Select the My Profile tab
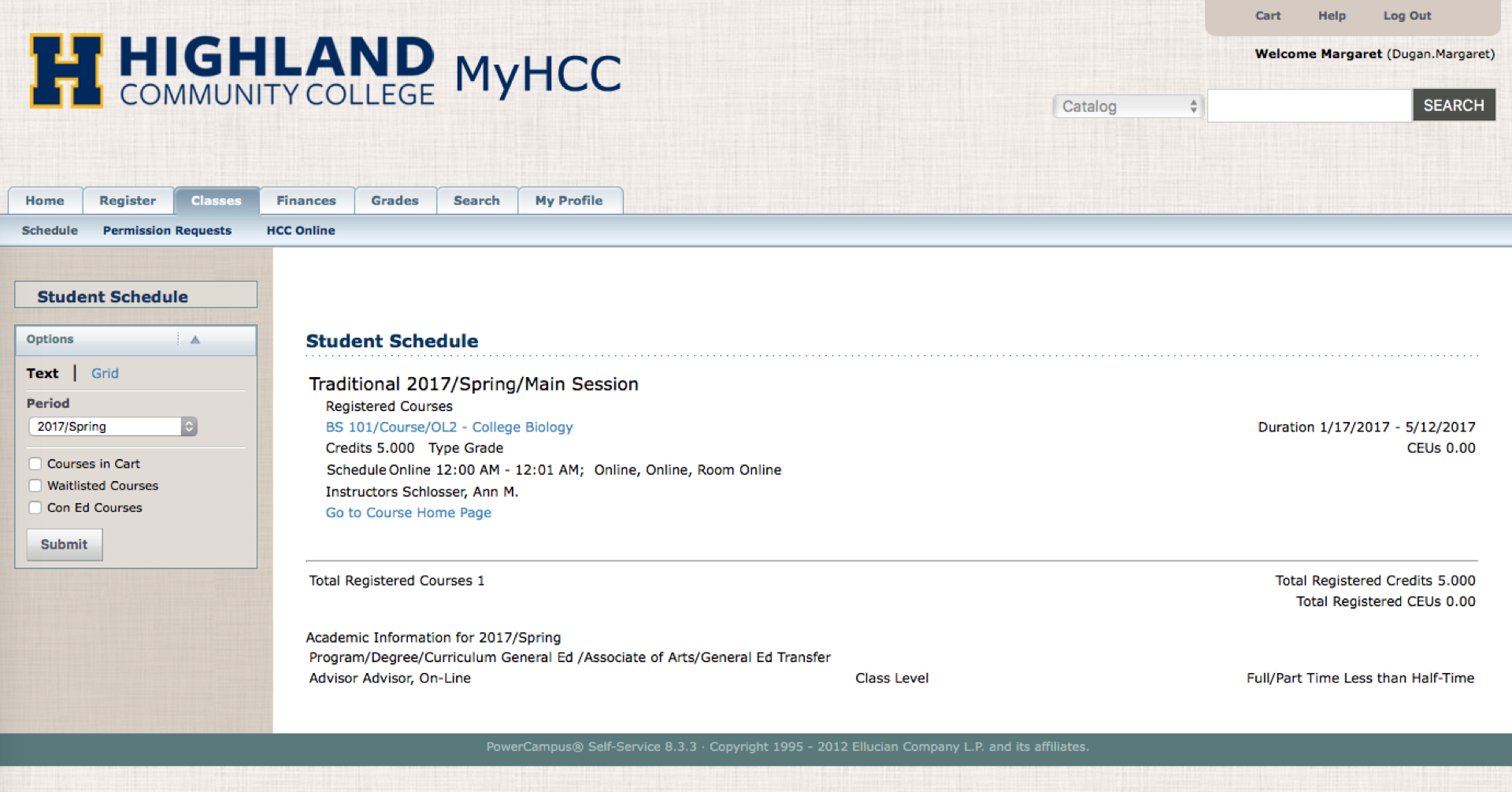The width and height of the screenshot is (1512, 792). pos(569,201)
